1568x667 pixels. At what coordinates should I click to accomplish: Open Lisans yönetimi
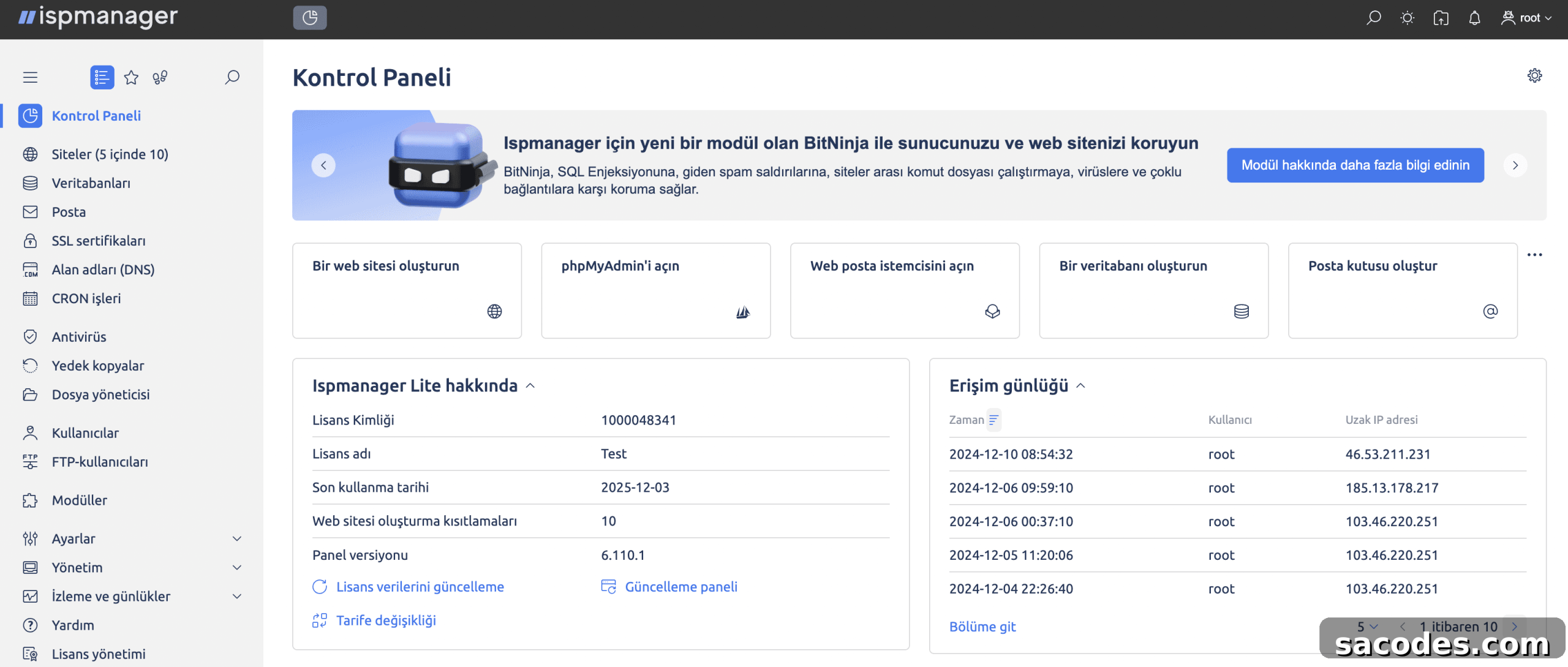click(x=99, y=654)
